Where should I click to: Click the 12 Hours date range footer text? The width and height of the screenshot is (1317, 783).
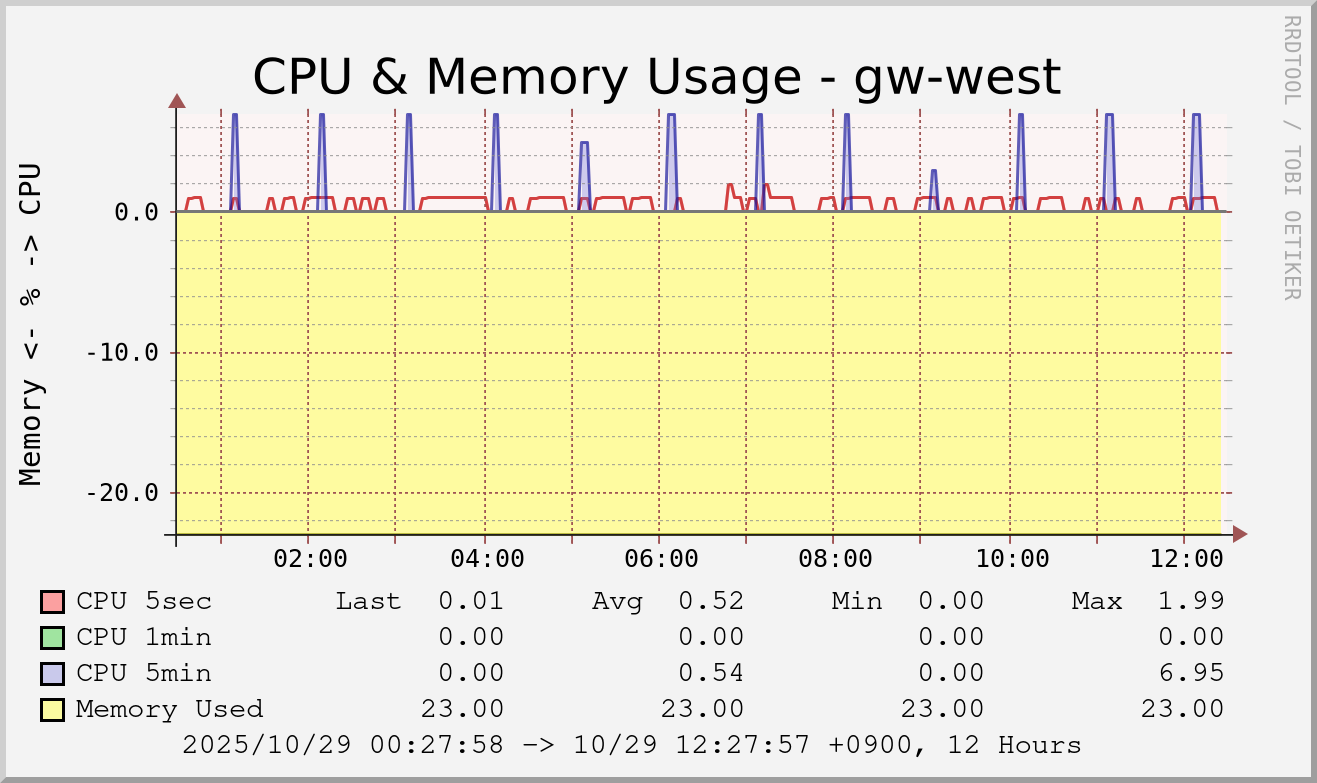coord(632,745)
